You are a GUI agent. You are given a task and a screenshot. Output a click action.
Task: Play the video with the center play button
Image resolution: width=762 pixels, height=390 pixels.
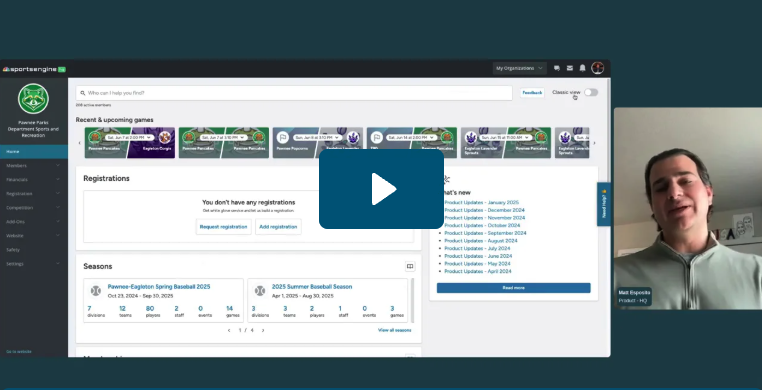click(x=381, y=189)
